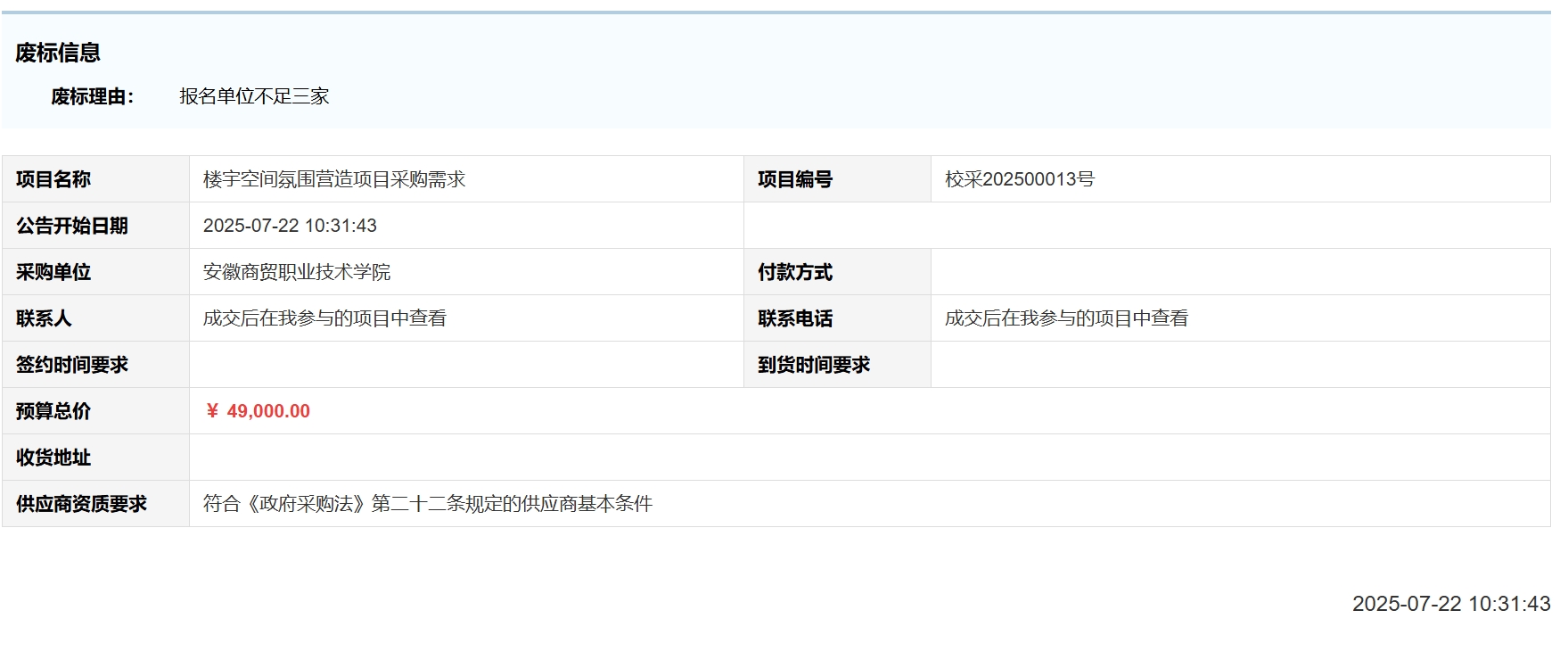Screen dimensions: 1568x660
Task: Select the 政府采购法 supplier qualification text
Action: tap(428, 504)
